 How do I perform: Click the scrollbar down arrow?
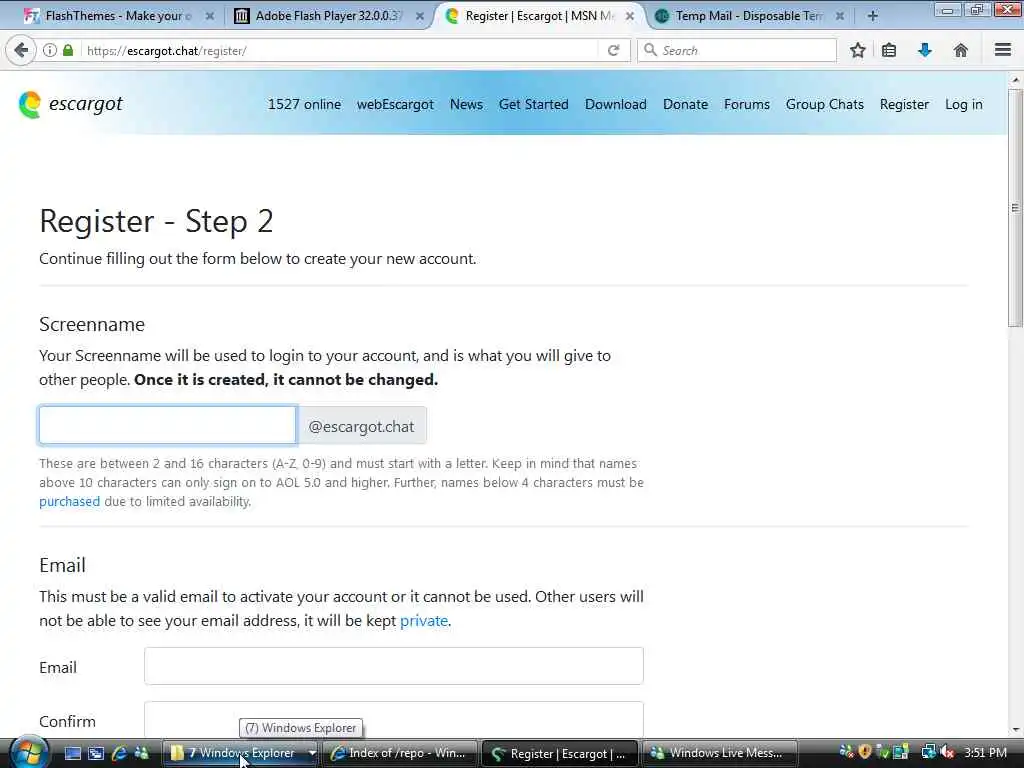tap(1015, 729)
